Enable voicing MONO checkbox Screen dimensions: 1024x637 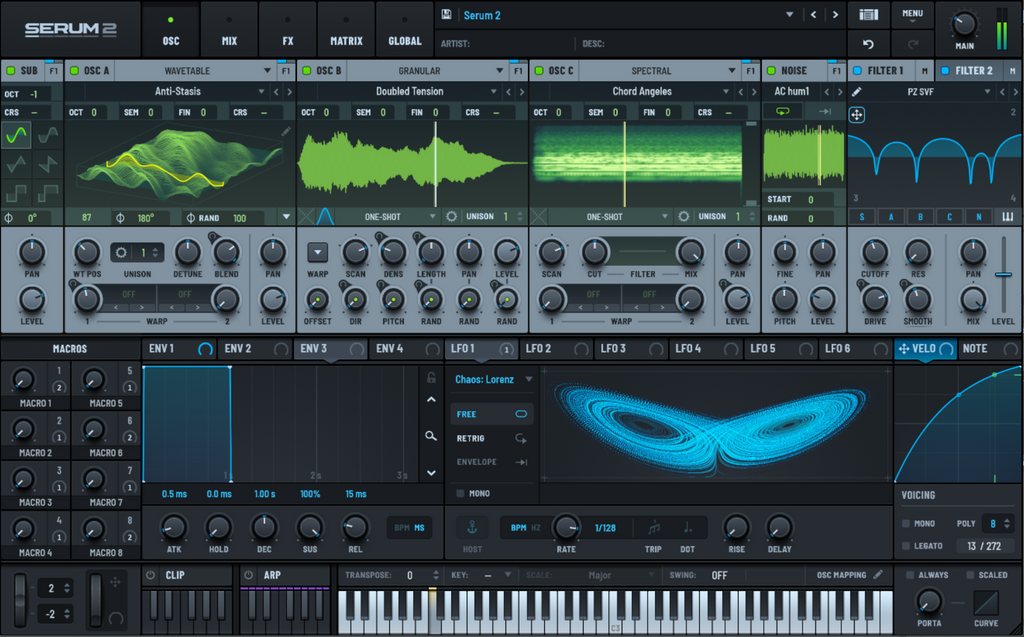906,523
